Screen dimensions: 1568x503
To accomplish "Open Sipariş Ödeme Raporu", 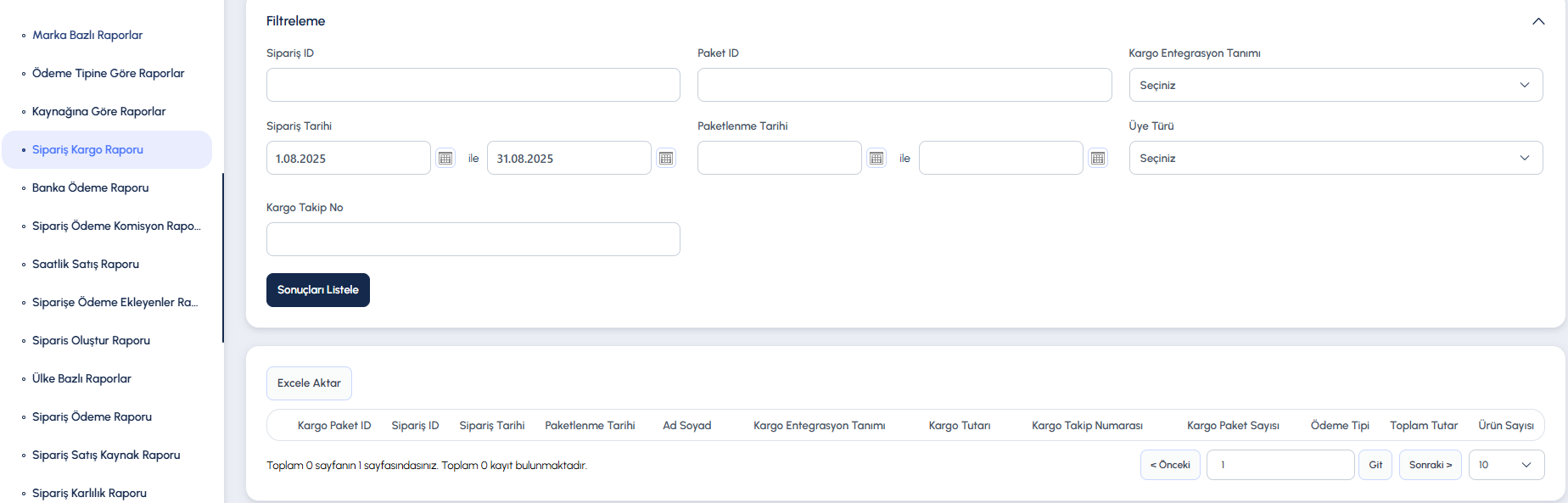I will tap(92, 416).
